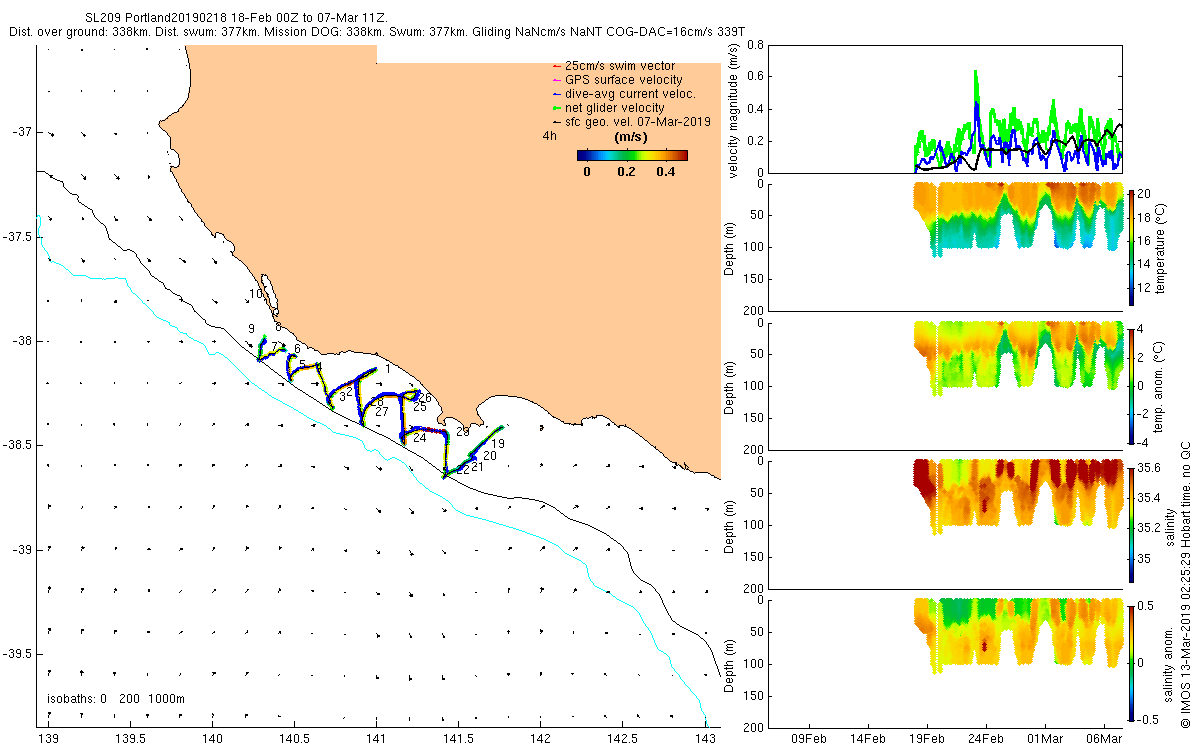Image resolution: width=1200 pixels, height=750 pixels.
Task: Click waypoint number 10 on the map
Action: (256, 294)
